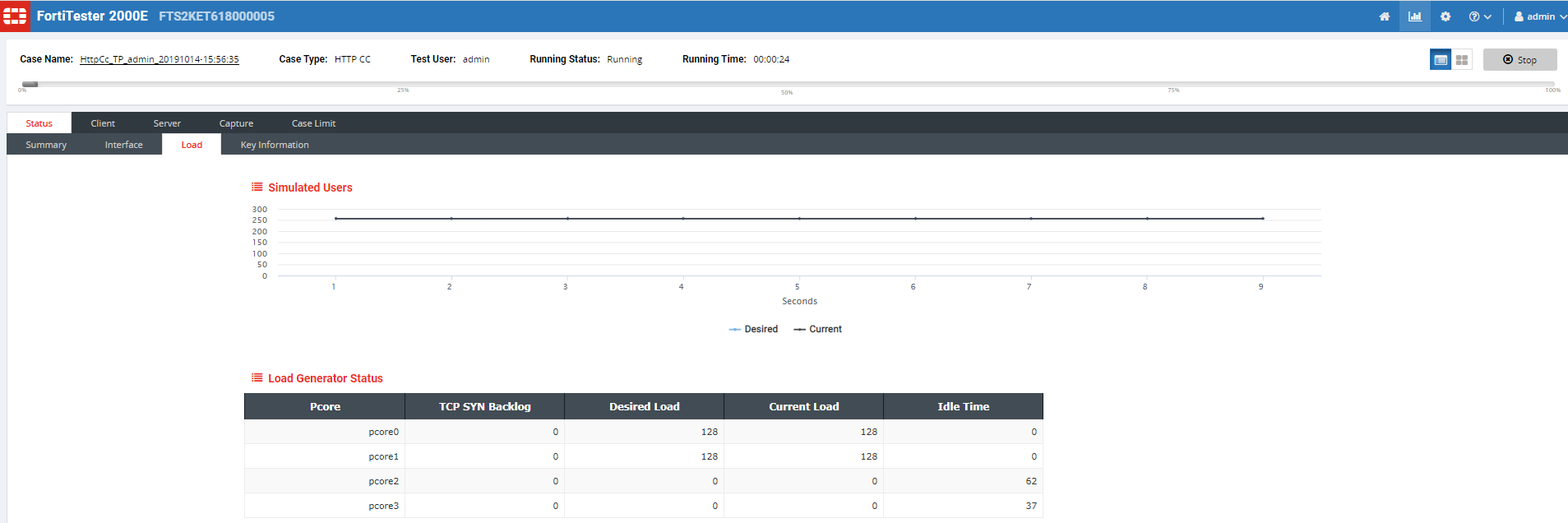Viewport: 1568px width, 523px height.
Task: Click pcore0 desired load value 128
Action: (710, 432)
